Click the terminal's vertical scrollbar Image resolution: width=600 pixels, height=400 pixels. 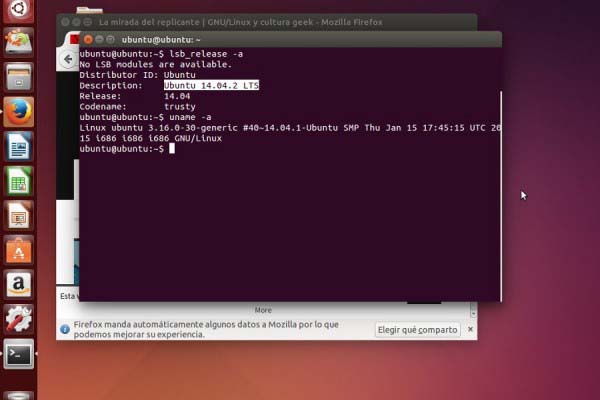[x=501, y=195]
